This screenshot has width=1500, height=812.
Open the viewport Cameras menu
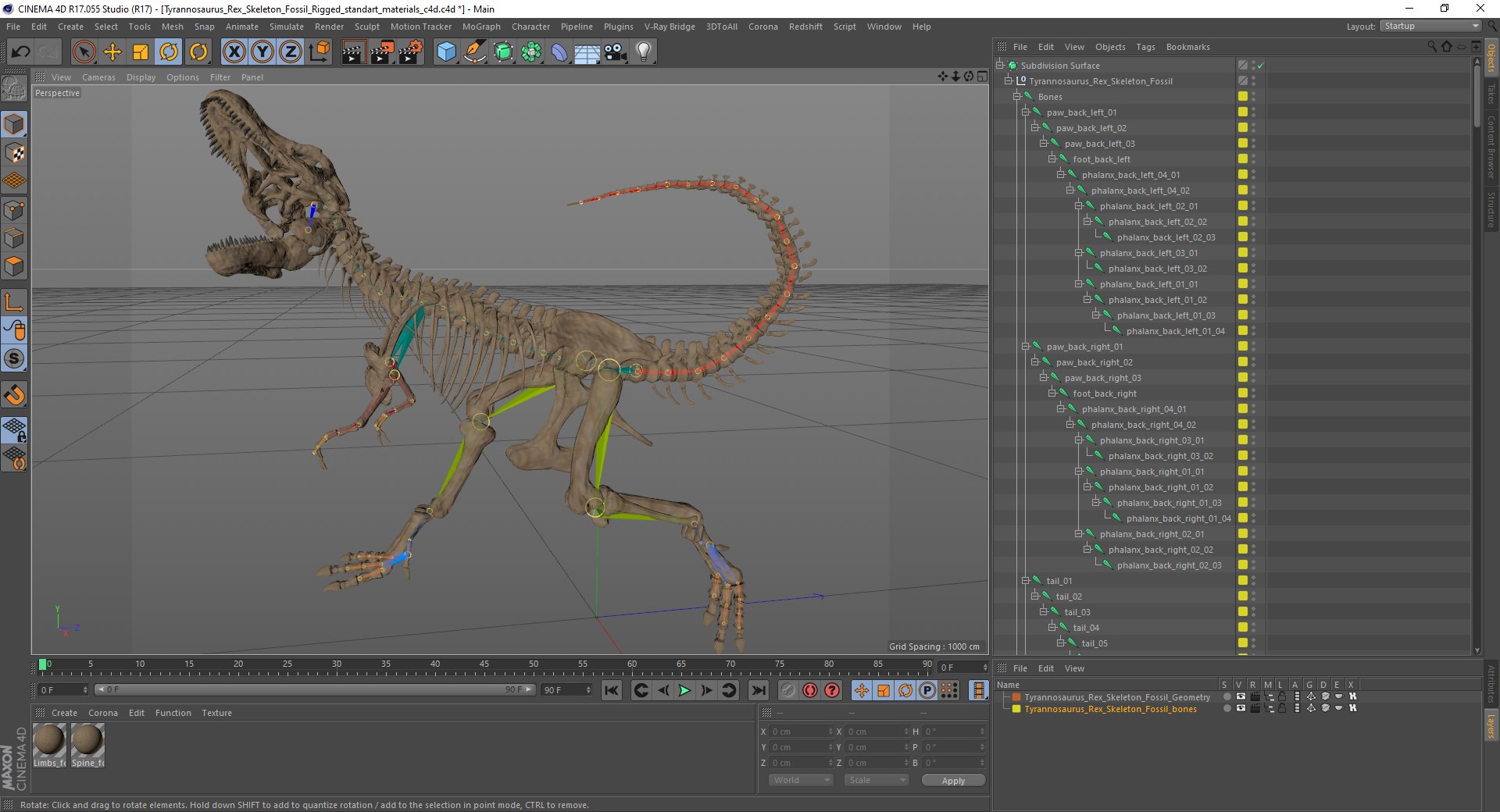[98, 77]
